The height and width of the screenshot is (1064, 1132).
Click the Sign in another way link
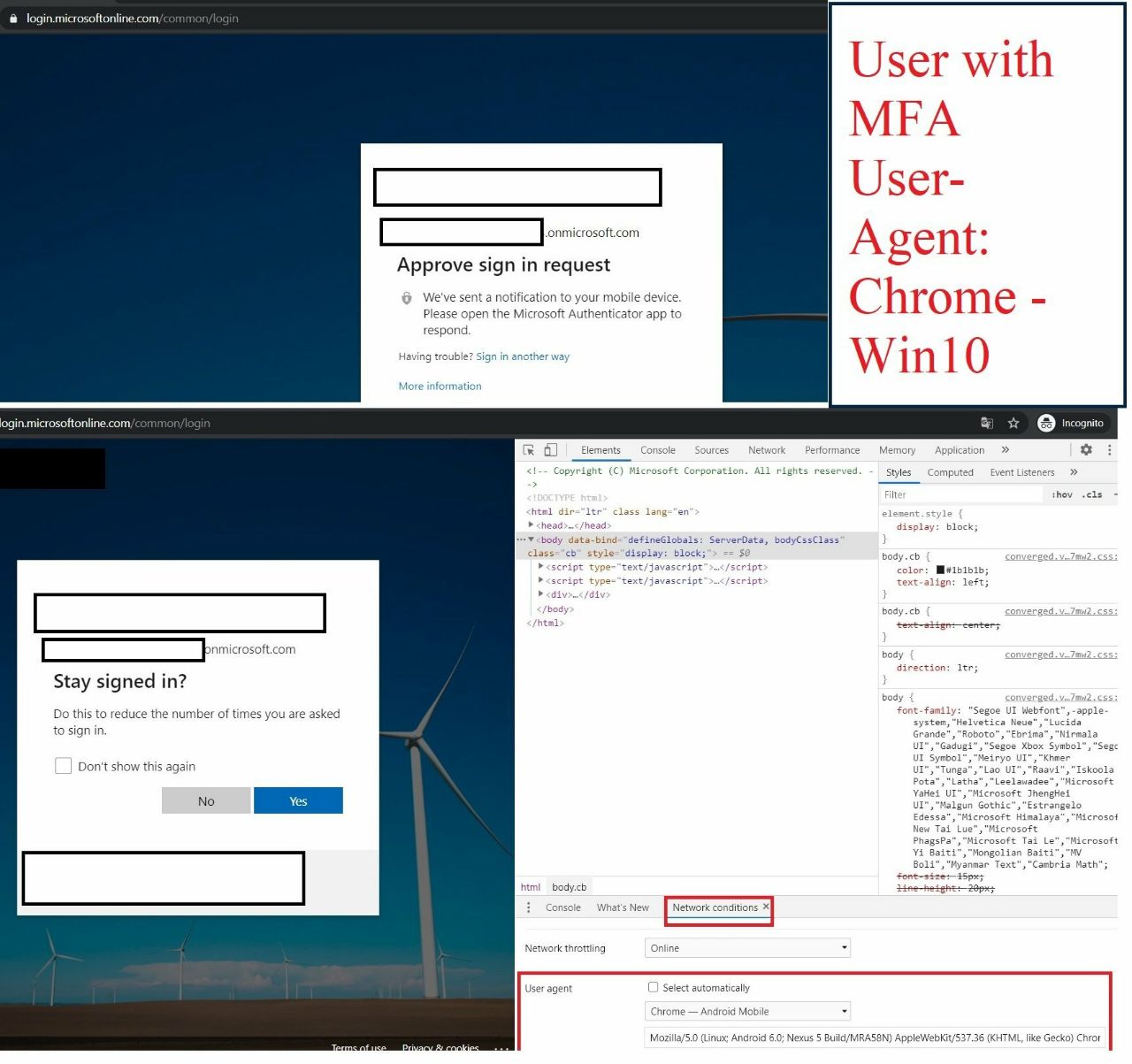tap(523, 357)
